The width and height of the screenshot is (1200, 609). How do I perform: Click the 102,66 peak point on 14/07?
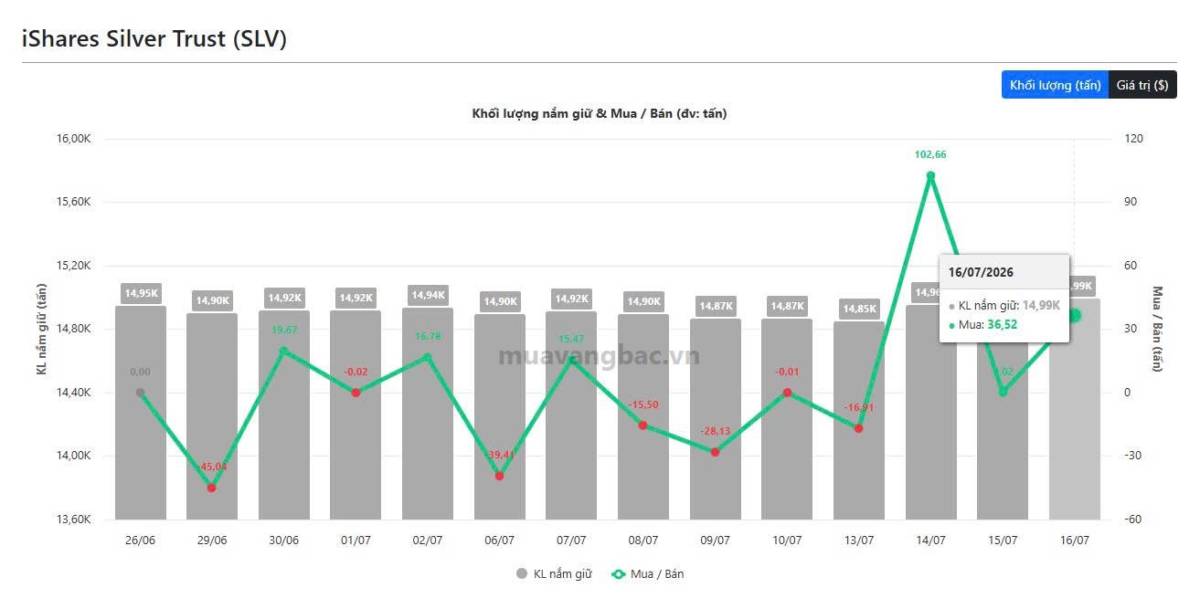pyautogui.click(x=931, y=176)
